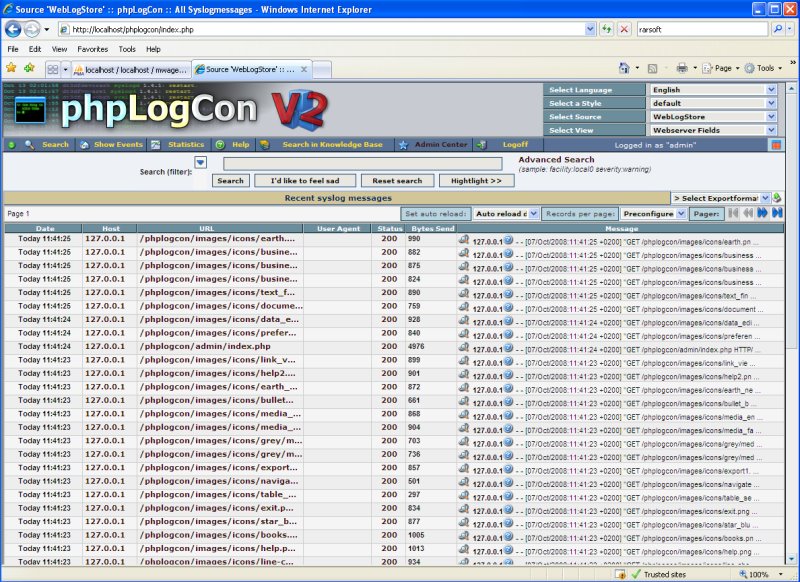Click the Print icon in IE toolbar
The width and height of the screenshot is (800, 582).
point(682,68)
